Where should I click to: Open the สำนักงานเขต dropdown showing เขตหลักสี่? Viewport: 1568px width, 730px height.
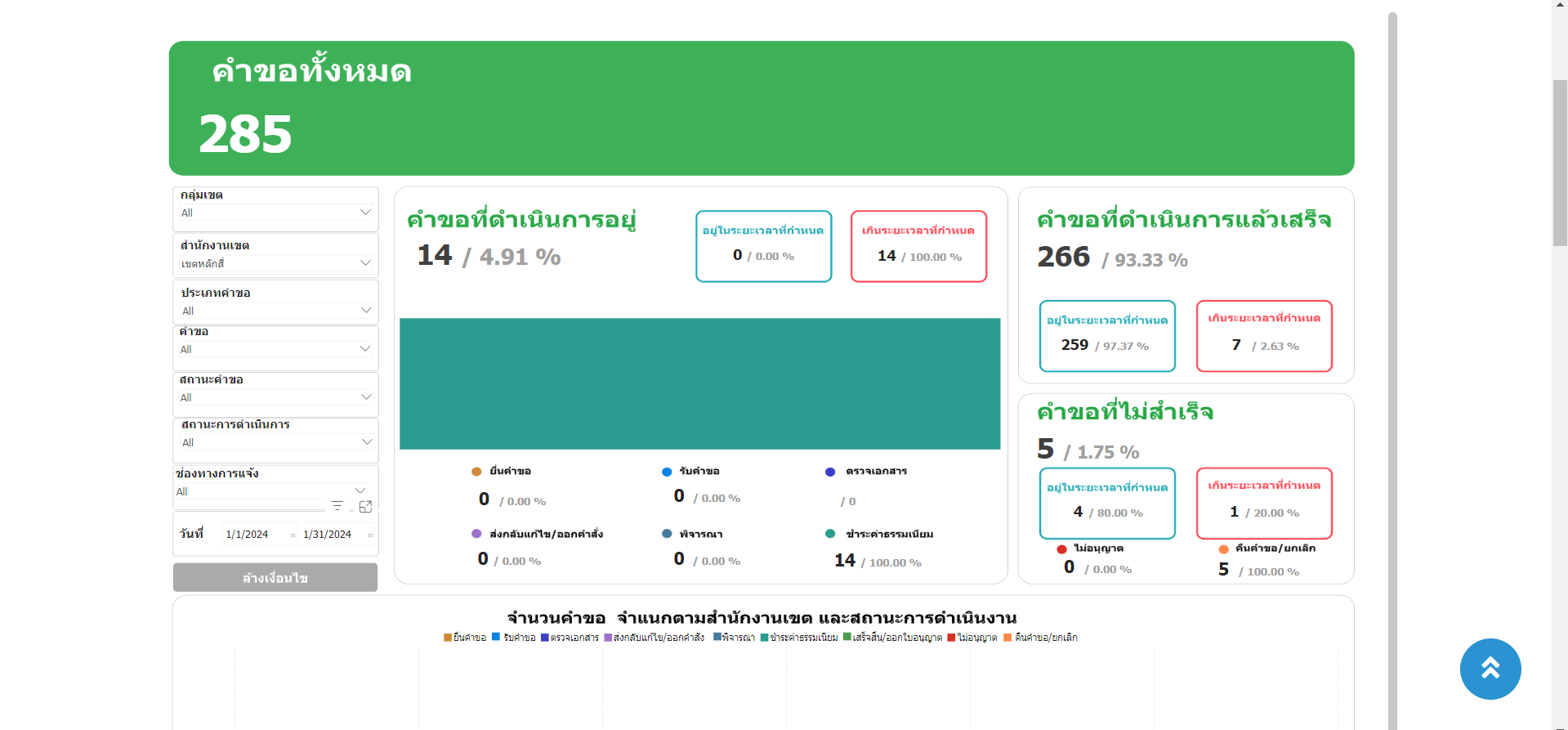pyautogui.click(x=365, y=263)
